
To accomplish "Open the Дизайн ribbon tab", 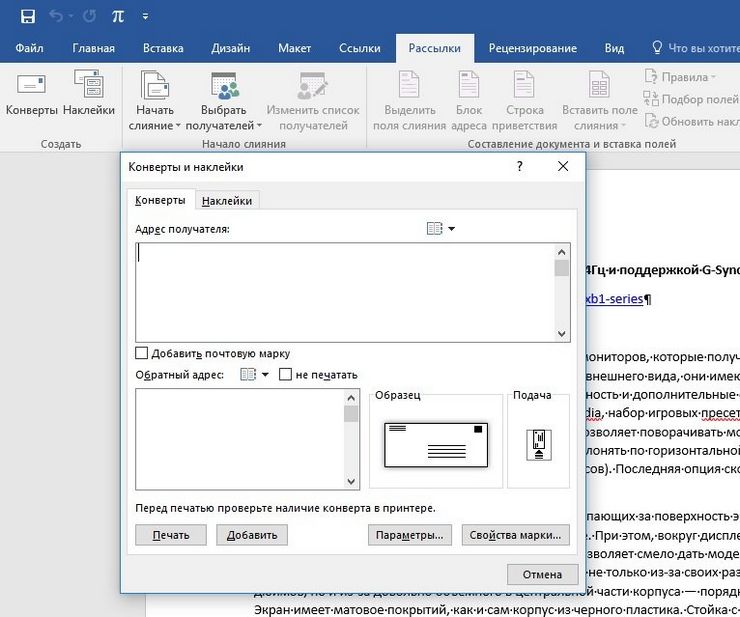I will click(231, 48).
